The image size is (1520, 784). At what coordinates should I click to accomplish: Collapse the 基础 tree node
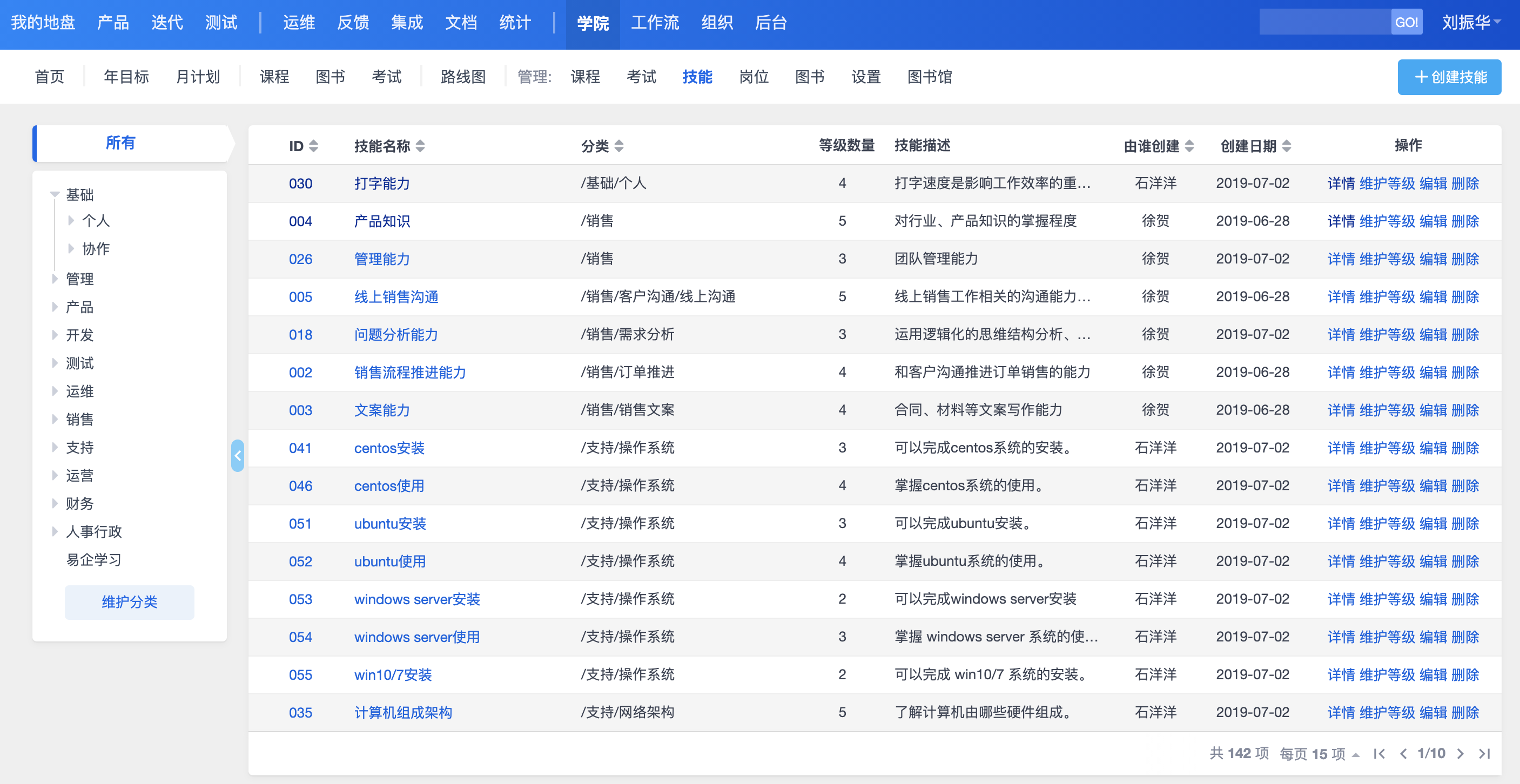coord(55,194)
